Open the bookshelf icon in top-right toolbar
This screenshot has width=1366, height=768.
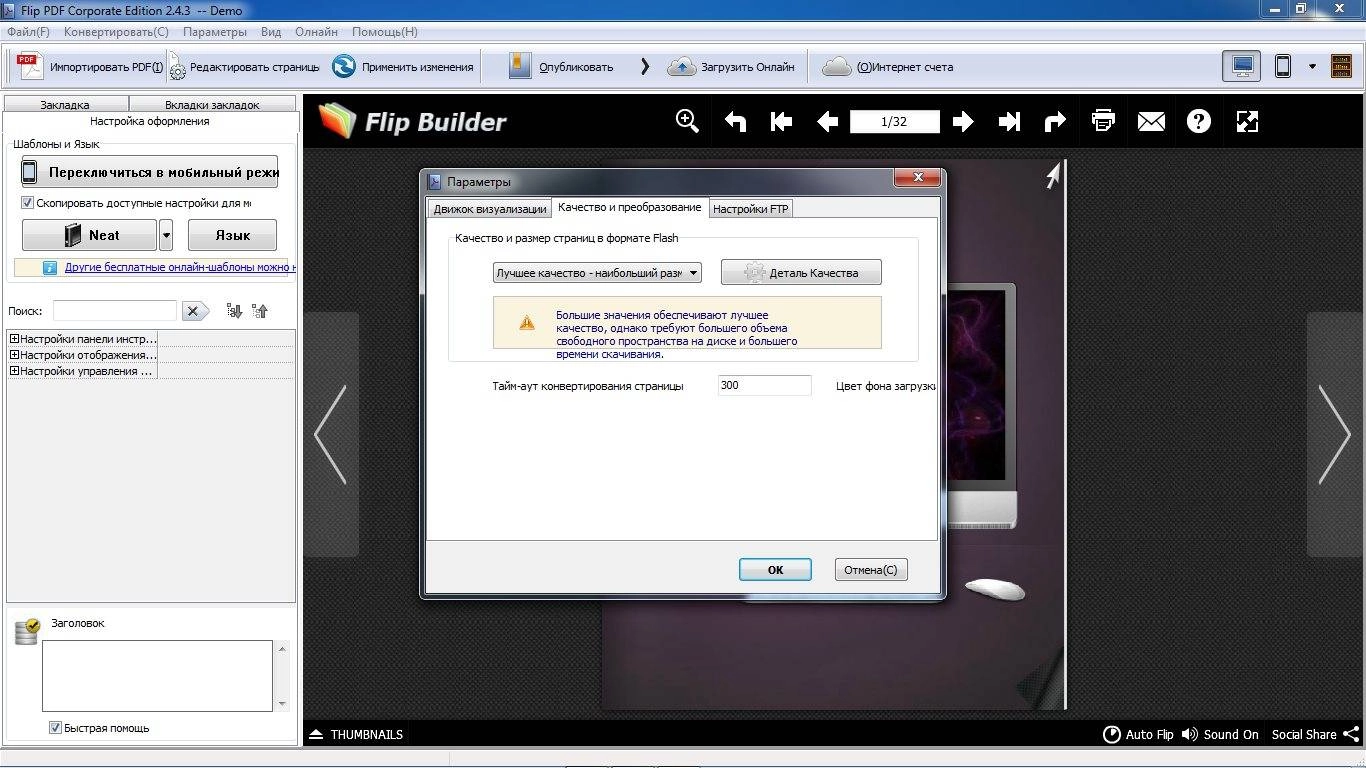coord(1341,67)
